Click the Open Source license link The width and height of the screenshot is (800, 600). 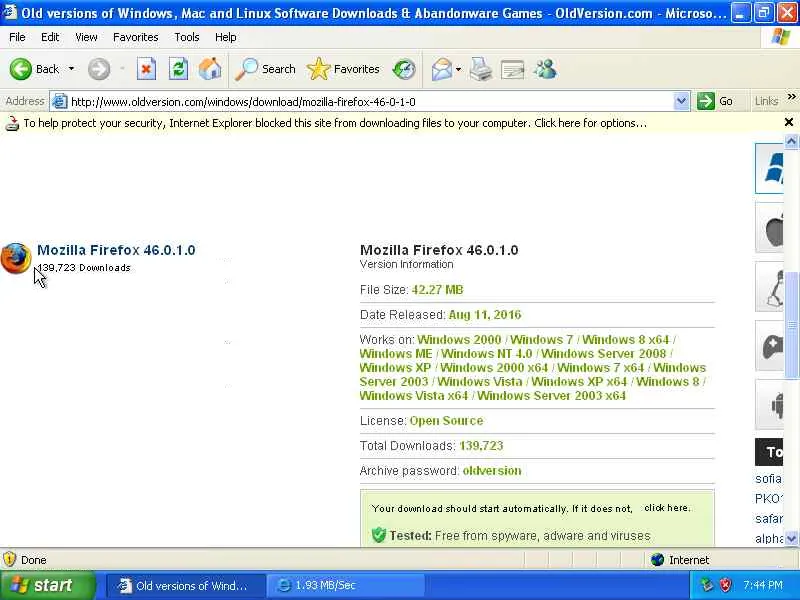[x=446, y=421]
